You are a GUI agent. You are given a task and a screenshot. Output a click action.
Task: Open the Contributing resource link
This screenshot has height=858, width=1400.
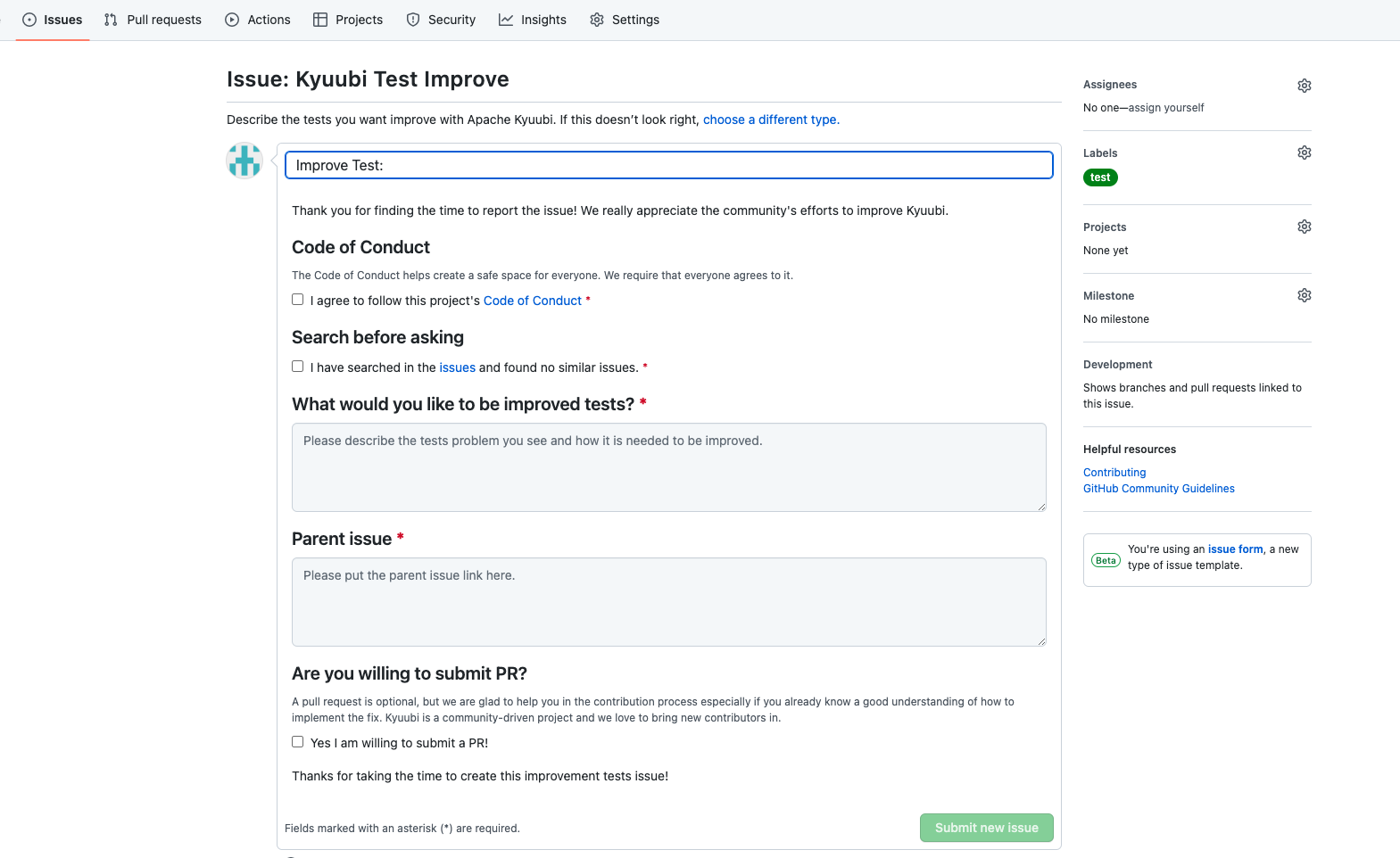(x=1114, y=473)
